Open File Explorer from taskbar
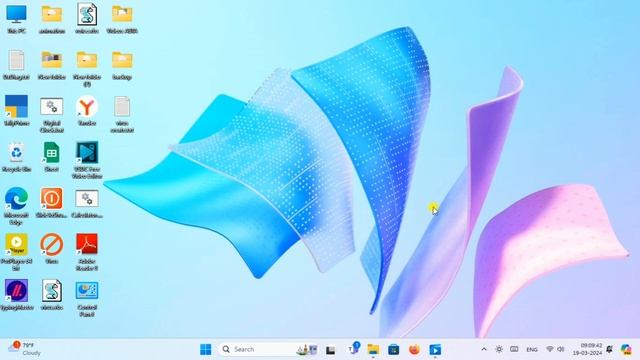The height and width of the screenshot is (360, 640). 373,349
